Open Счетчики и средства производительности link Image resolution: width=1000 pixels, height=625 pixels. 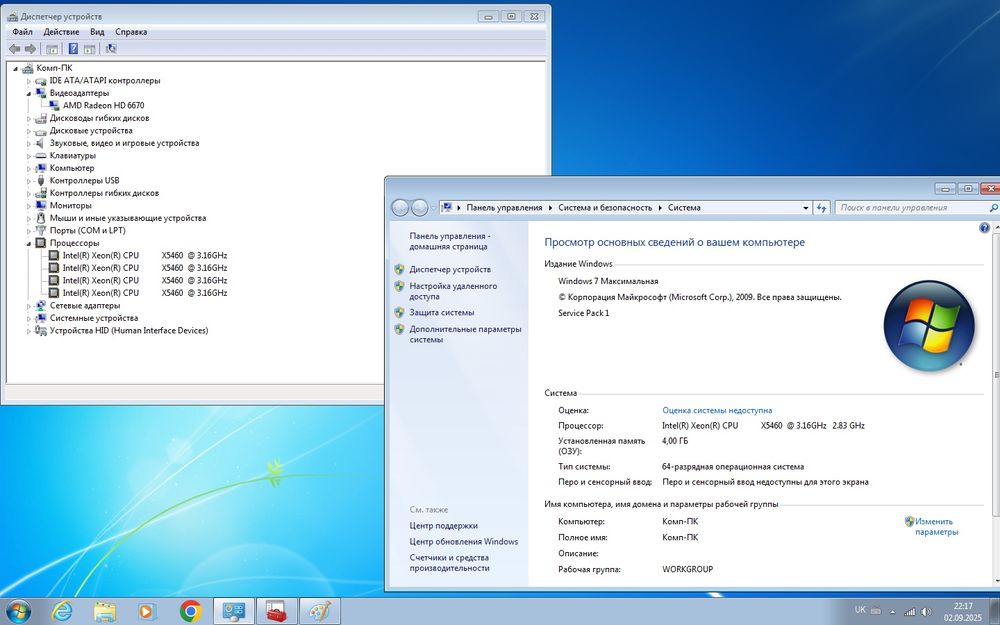coord(449,562)
